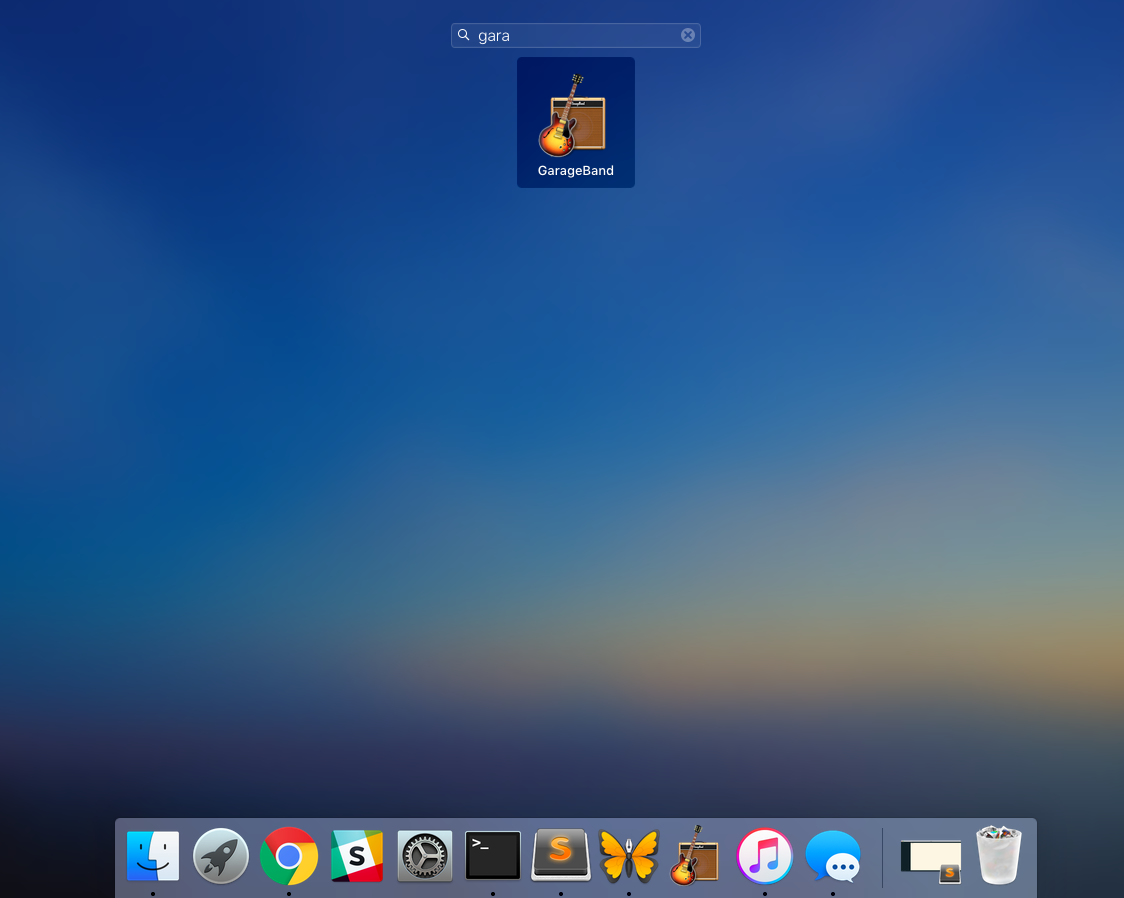Screen dimensions: 1124x898
Task: Open Messages from the Dock
Action: coord(832,855)
